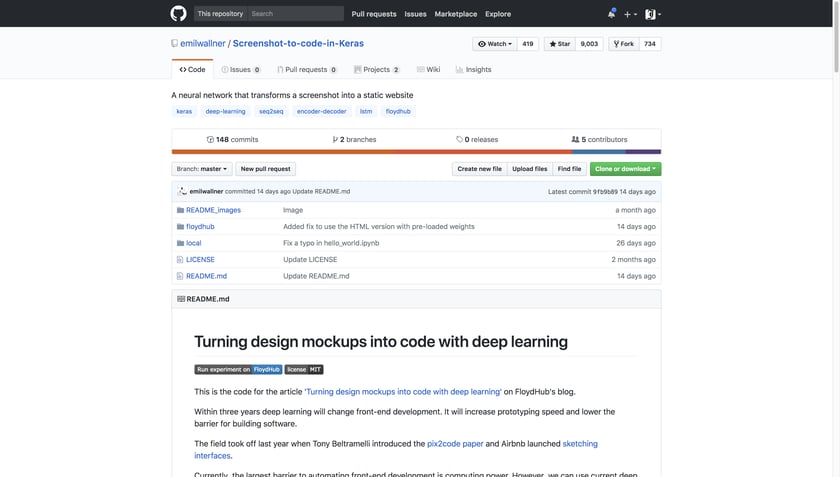The width and height of the screenshot is (840, 477).
Task: Show the language breakdown color bar
Action: pyautogui.click(x=416, y=152)
